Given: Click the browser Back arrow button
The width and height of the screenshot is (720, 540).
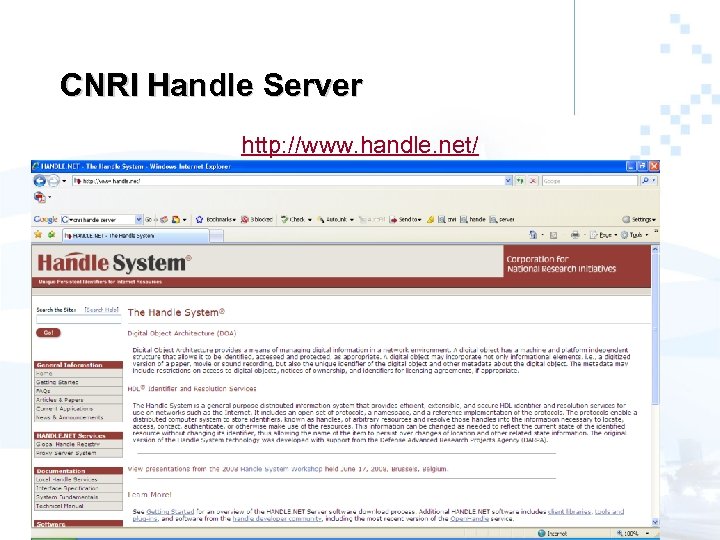Looking at the screenshot, I should pyautogui.click(x=40, y=181).
